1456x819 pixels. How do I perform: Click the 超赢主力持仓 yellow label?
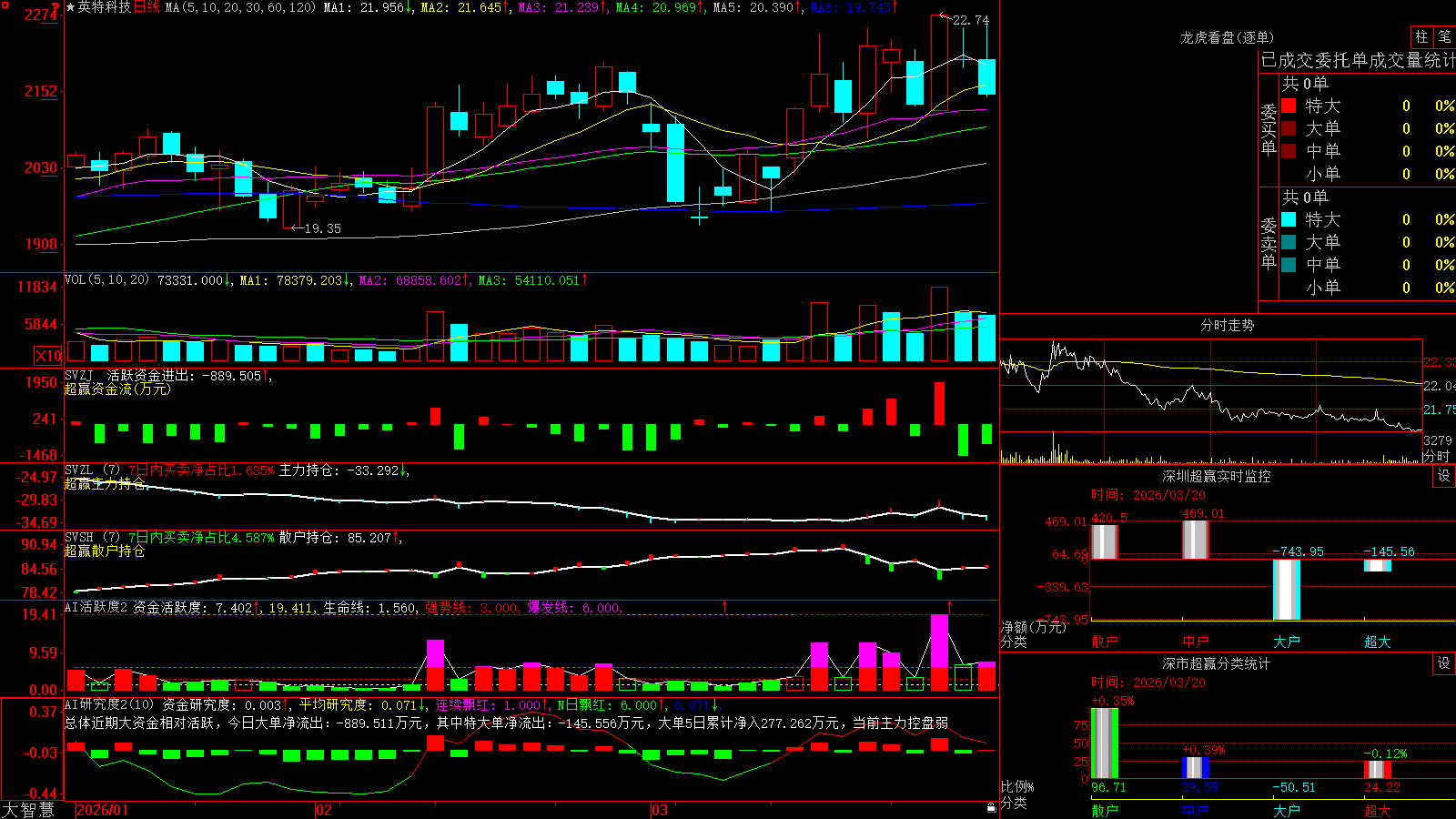tap(105, 483)
